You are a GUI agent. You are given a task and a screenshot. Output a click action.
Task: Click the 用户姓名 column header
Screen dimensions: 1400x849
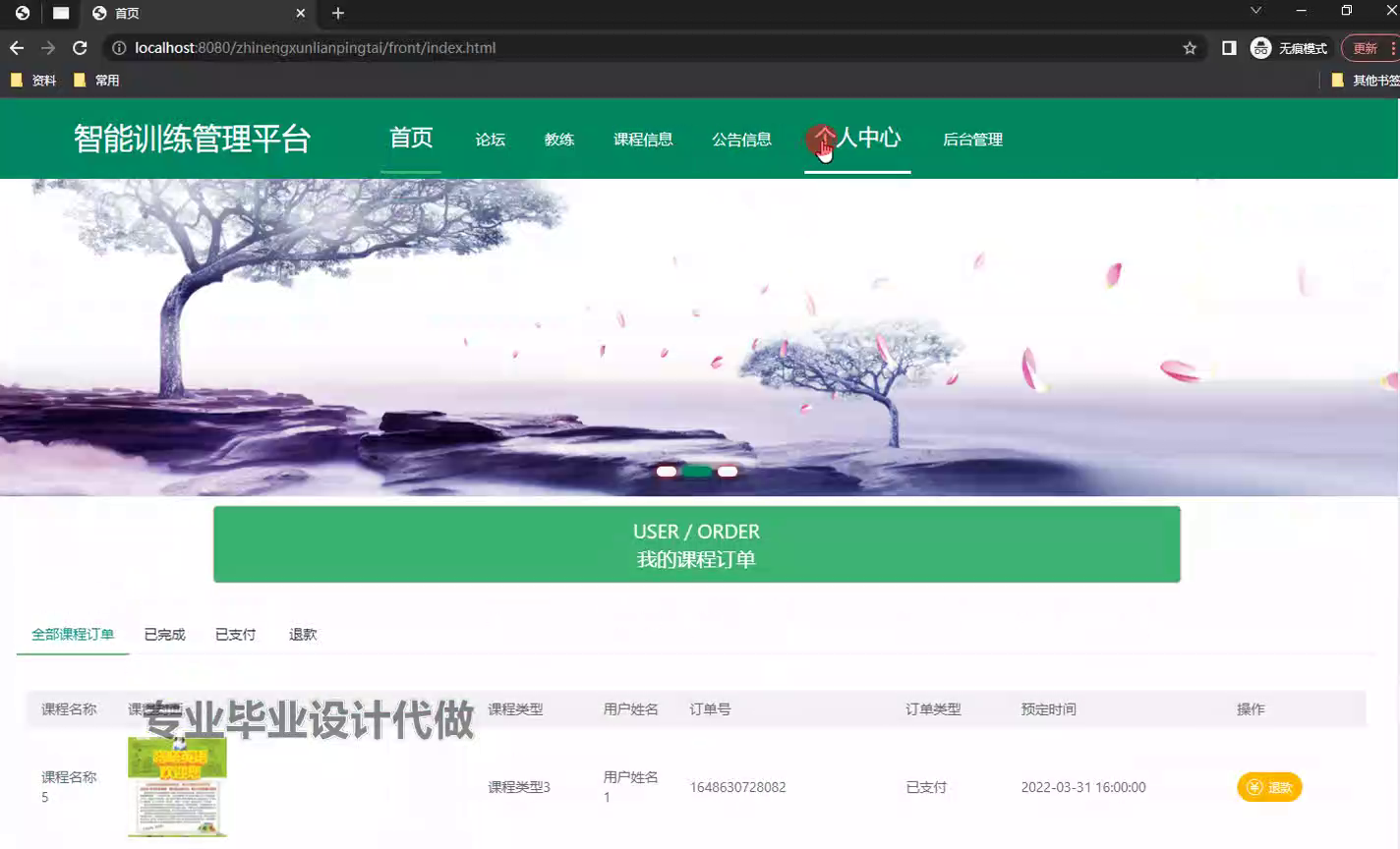(x=630, y=709)
